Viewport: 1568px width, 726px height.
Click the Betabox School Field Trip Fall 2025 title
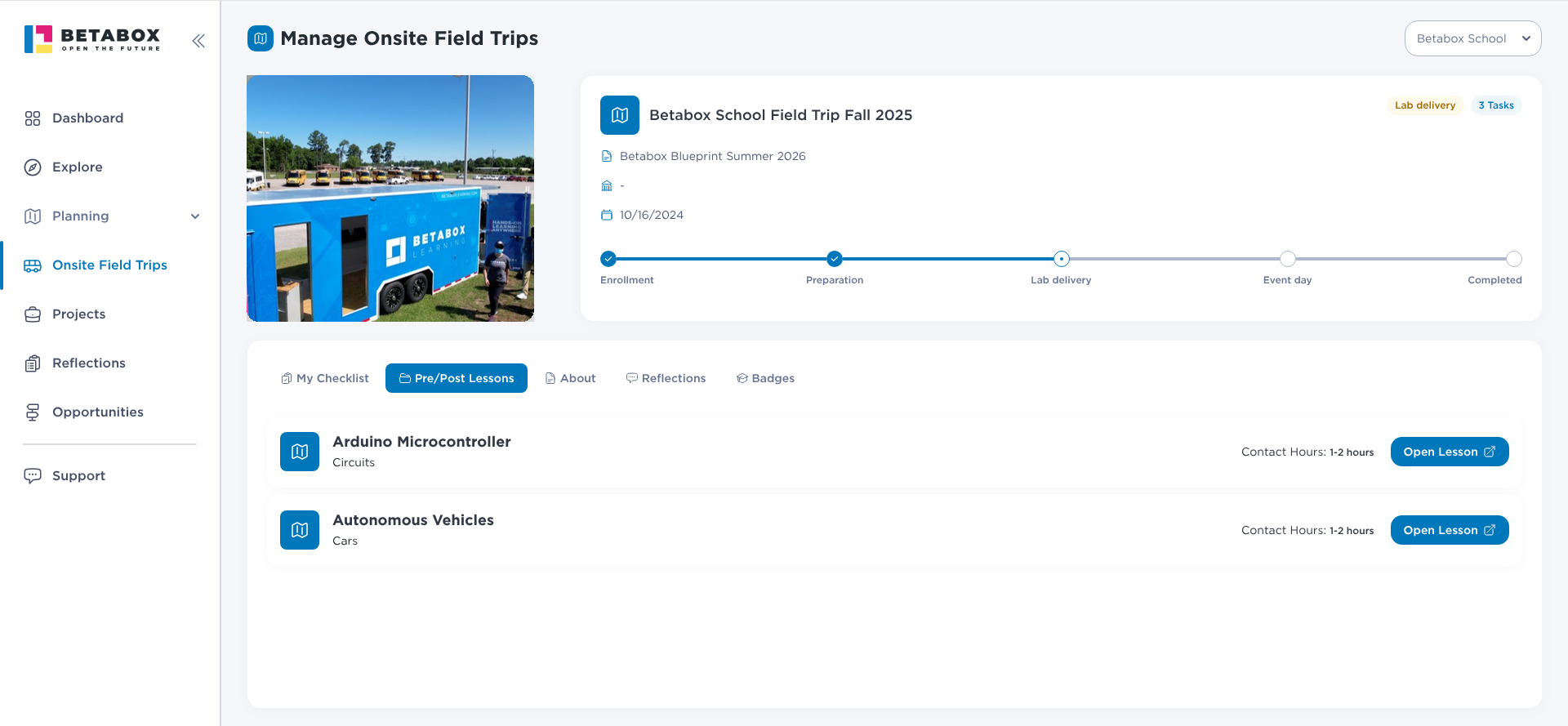click(x=781, y=115)
